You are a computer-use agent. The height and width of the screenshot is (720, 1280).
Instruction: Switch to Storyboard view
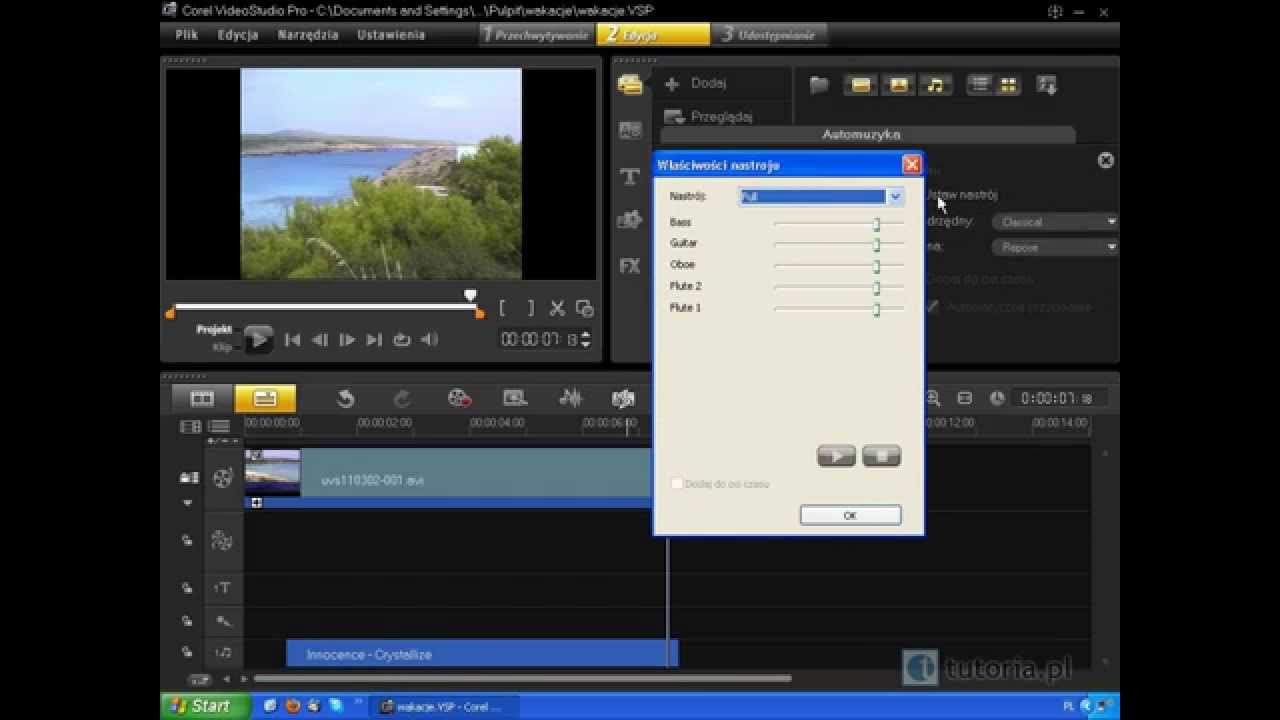click(202, 398)
